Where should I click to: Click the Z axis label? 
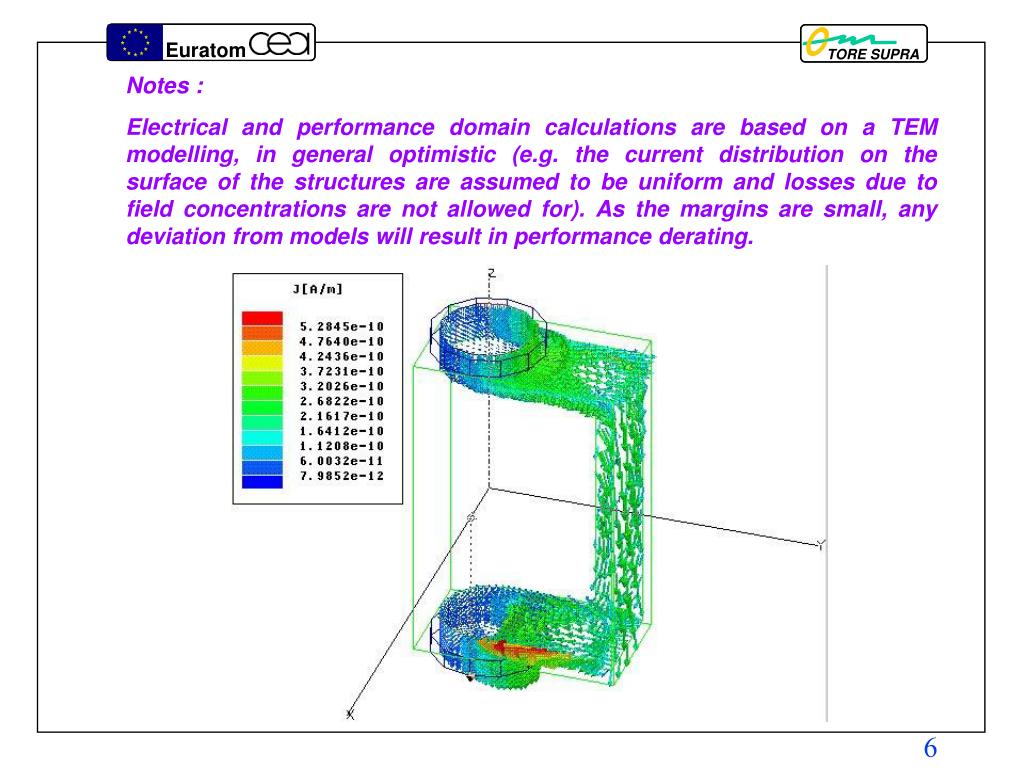pos(492,272)
